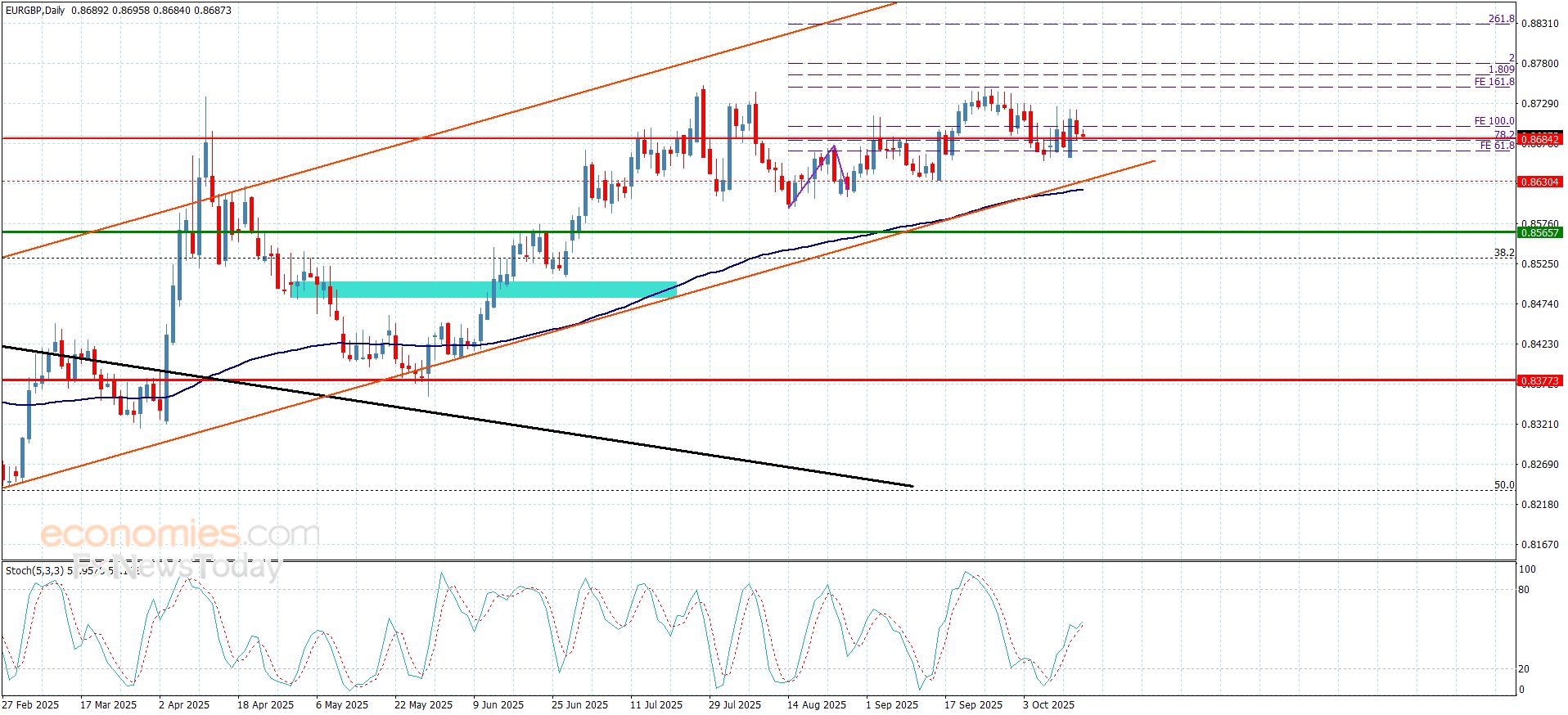Viewport: 1568px width, 715px height.
Task: Select the red 0.86842 price label
Action: [x=1539, y=140]
